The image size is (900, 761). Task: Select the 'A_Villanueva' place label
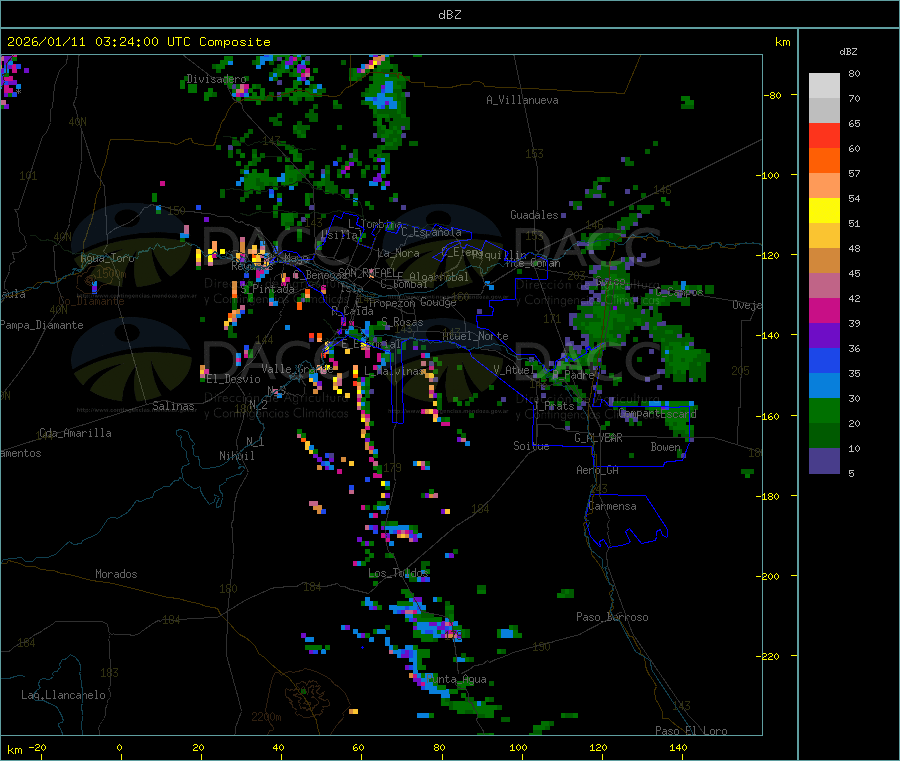coord(522,100)
